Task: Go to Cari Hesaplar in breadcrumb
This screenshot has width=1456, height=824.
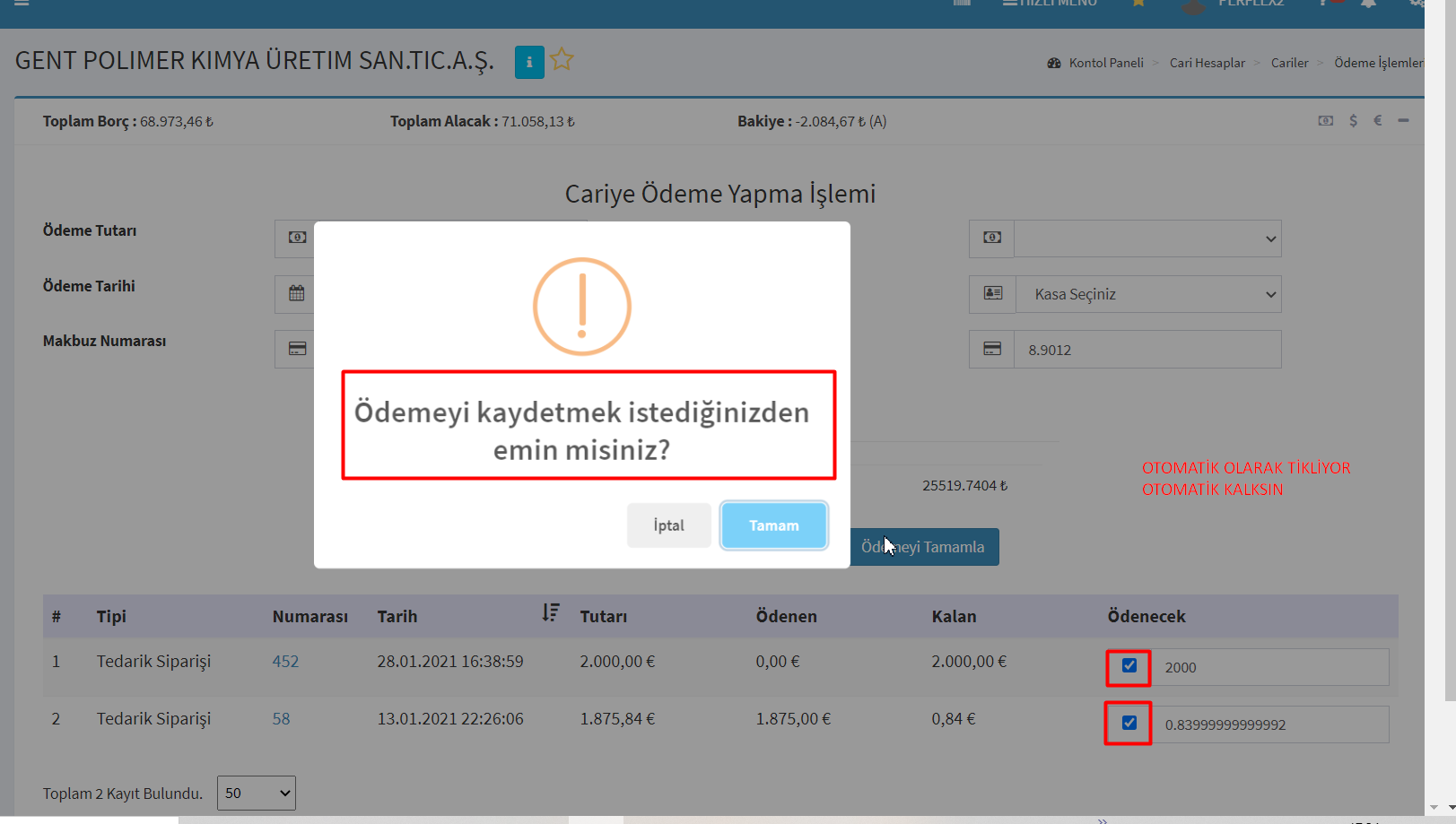Action: click(1207, 63)
